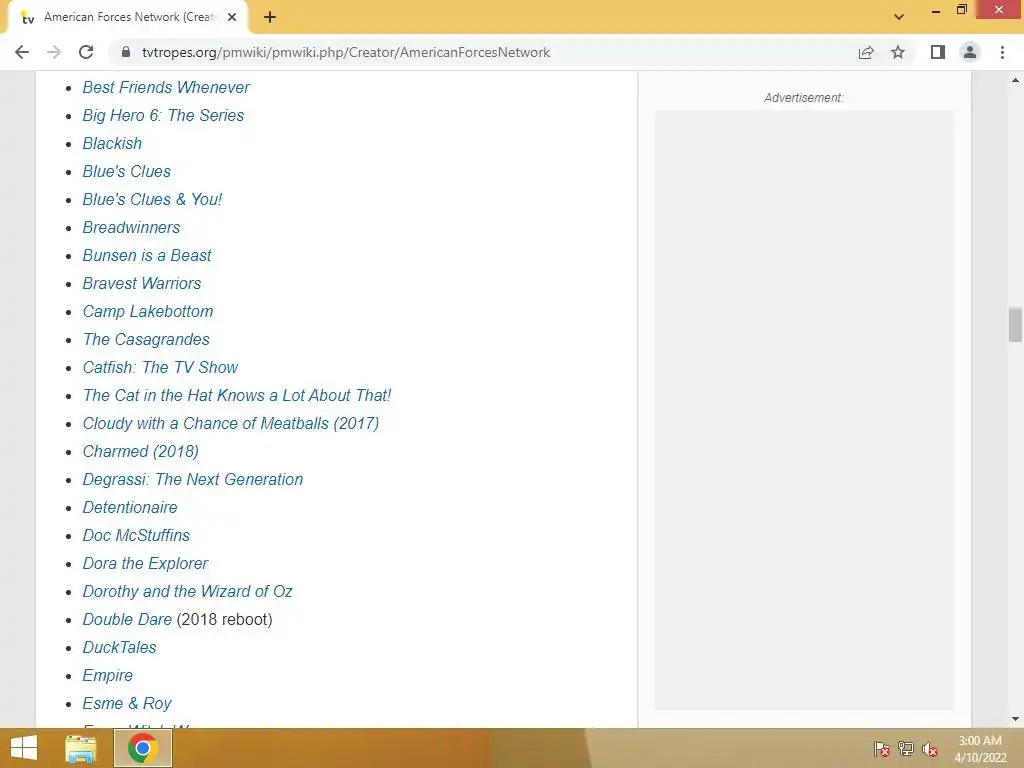Open Best Friends Whenever link
Screen dimensions: 1024x768
(166, 88)
